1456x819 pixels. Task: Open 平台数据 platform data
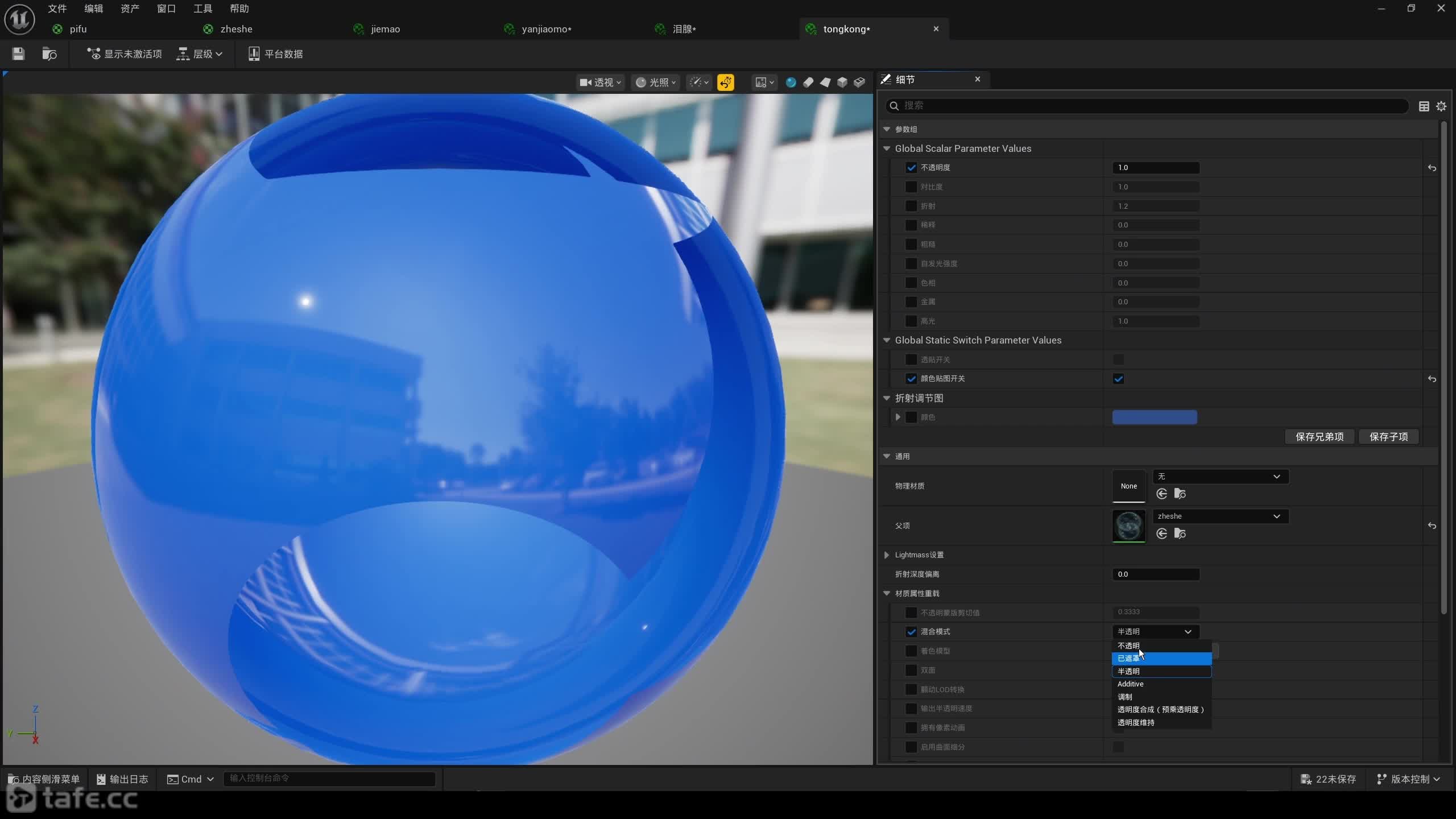(x=276, y=54)
